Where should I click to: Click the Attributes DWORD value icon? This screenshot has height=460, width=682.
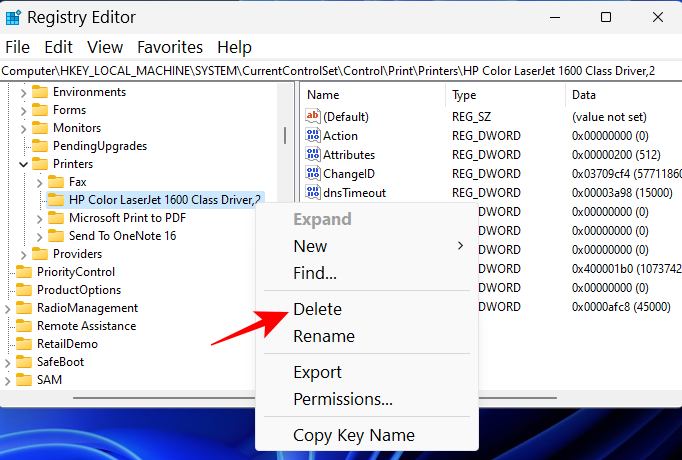312,155
